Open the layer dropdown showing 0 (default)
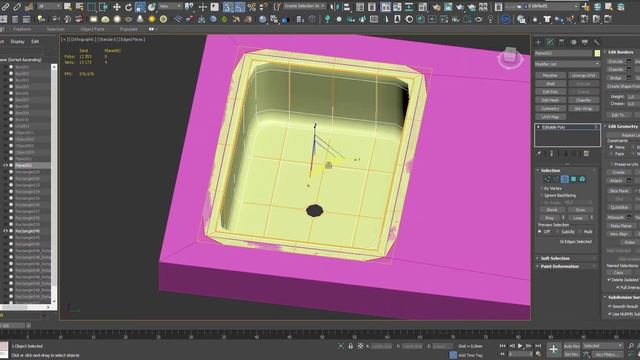The width and height of the screenshot is (640, 360). pyautogui.click(x=542, y=7)
